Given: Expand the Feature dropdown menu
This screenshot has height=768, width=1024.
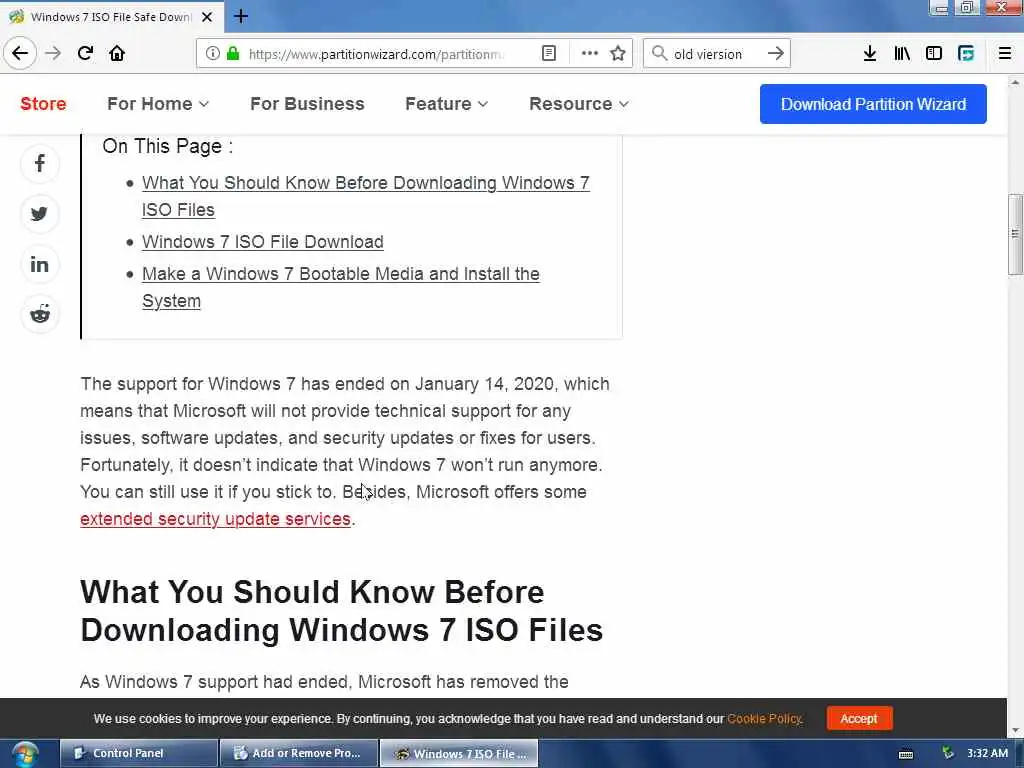Looking at the screenshot, I should (x=446, y=104).
